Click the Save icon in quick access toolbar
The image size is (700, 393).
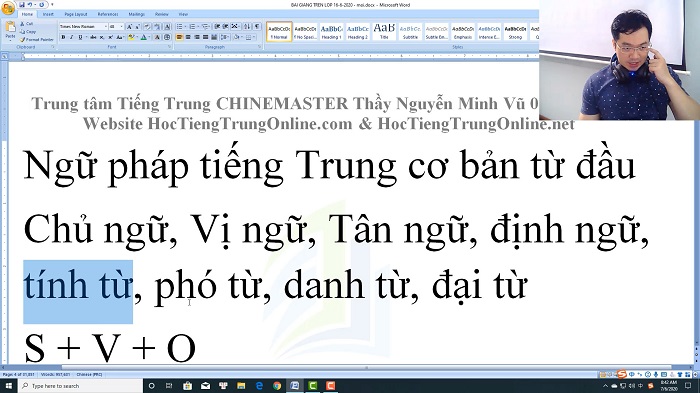coord(21,5)
